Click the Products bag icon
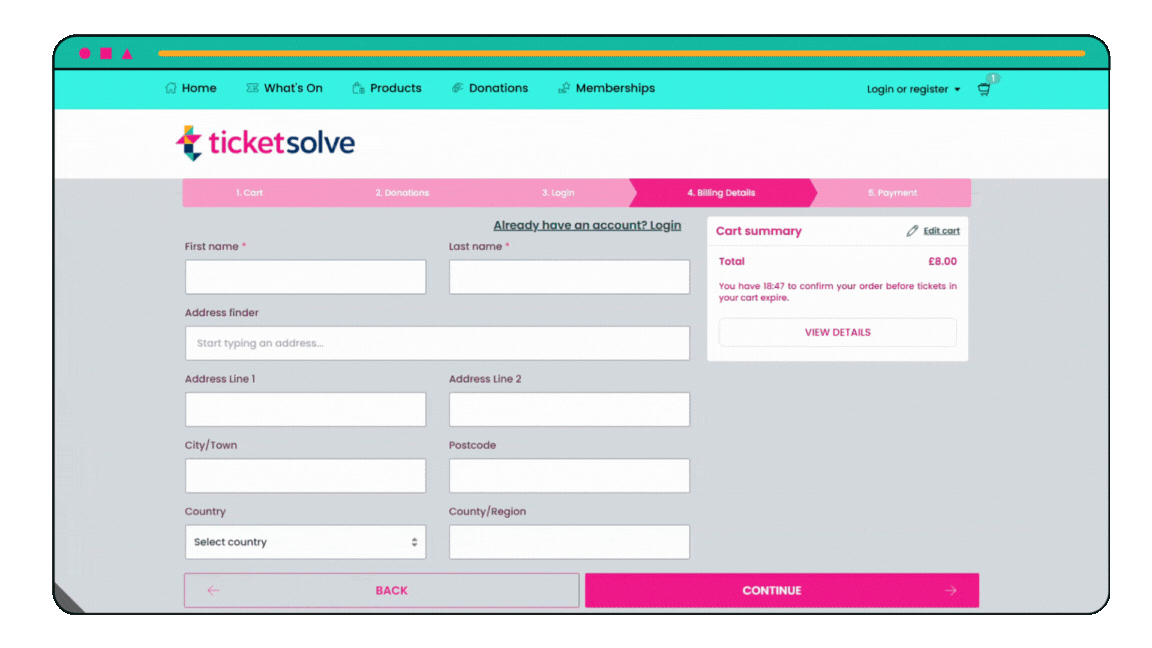Viewport: 1152px width, 648px height. tap(358, 88)
